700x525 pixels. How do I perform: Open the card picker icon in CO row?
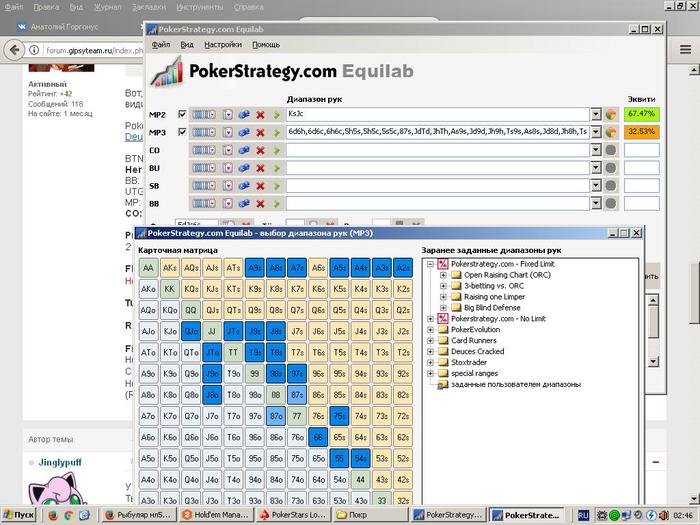[228, 150]
